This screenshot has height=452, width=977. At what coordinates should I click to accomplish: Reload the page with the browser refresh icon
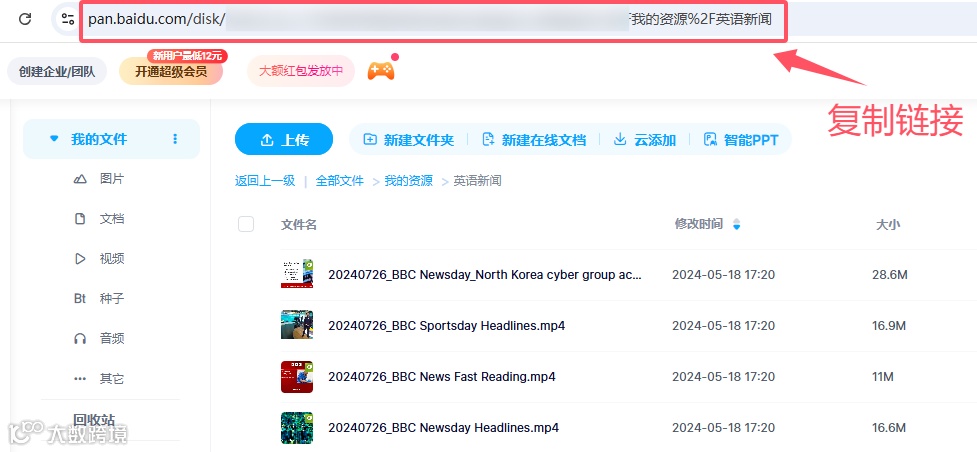pyautogui.click(x=25, y=19)
